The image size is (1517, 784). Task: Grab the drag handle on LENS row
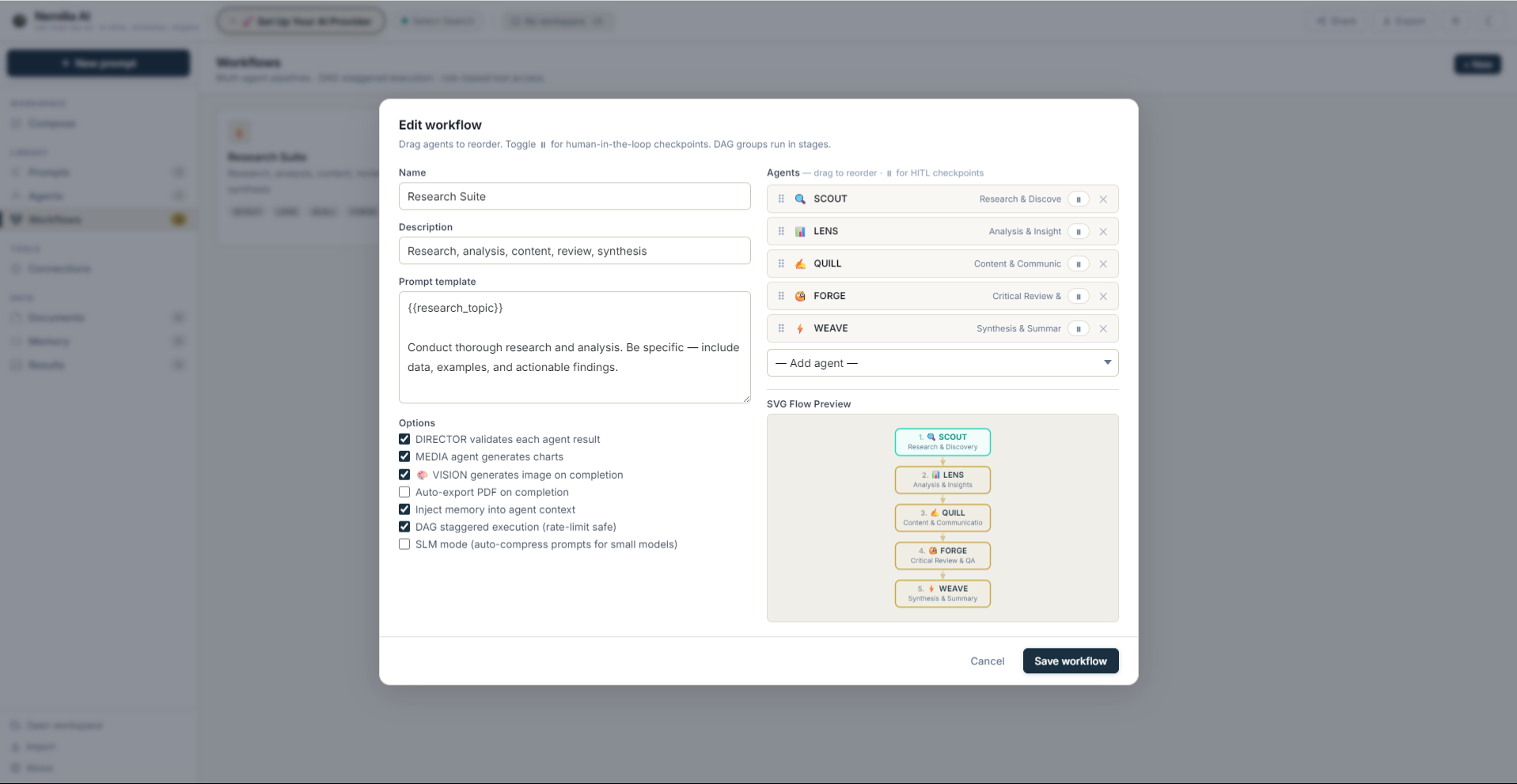click(x=781, y=232)
